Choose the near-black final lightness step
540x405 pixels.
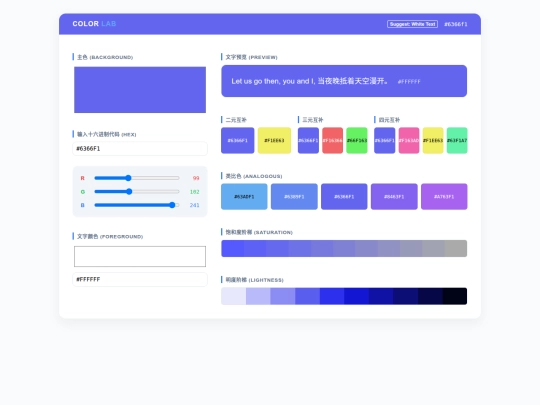pos(455,296)
